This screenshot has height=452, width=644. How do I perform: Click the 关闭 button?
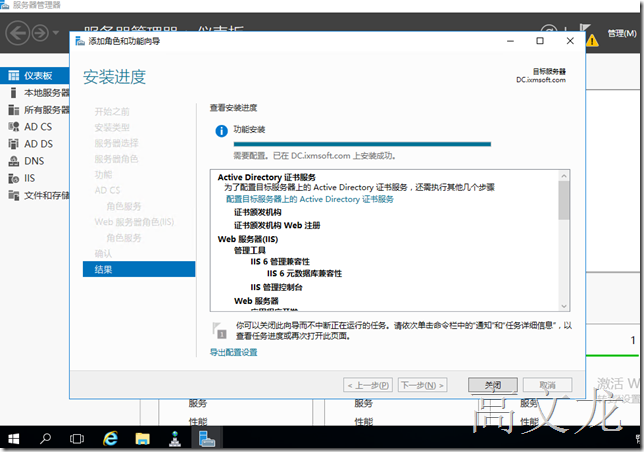[x=492, y=385]
